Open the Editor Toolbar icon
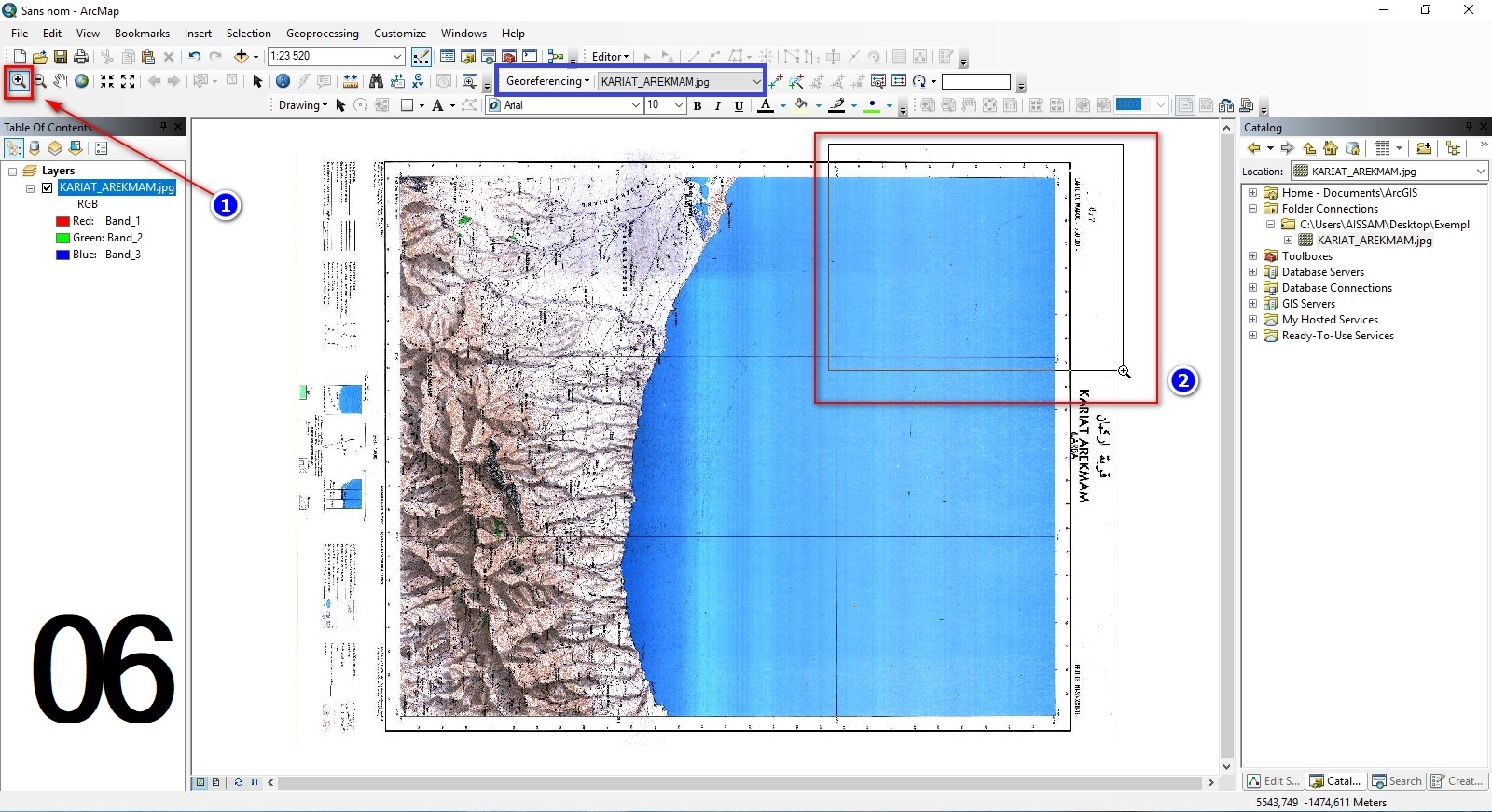This screenshot has height=812, width=1492. click(421, 57)
